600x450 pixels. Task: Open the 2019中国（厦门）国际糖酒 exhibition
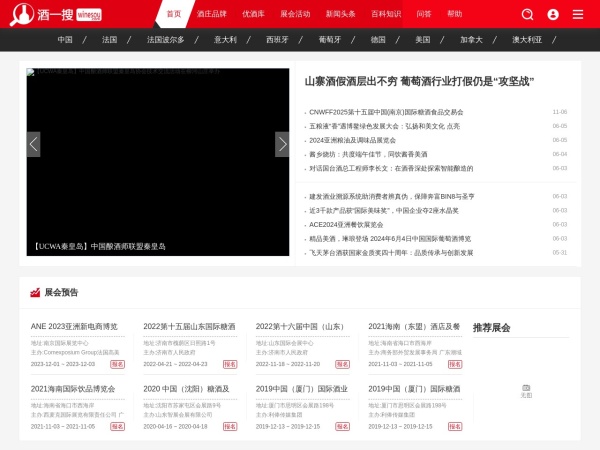coord(414,389)
